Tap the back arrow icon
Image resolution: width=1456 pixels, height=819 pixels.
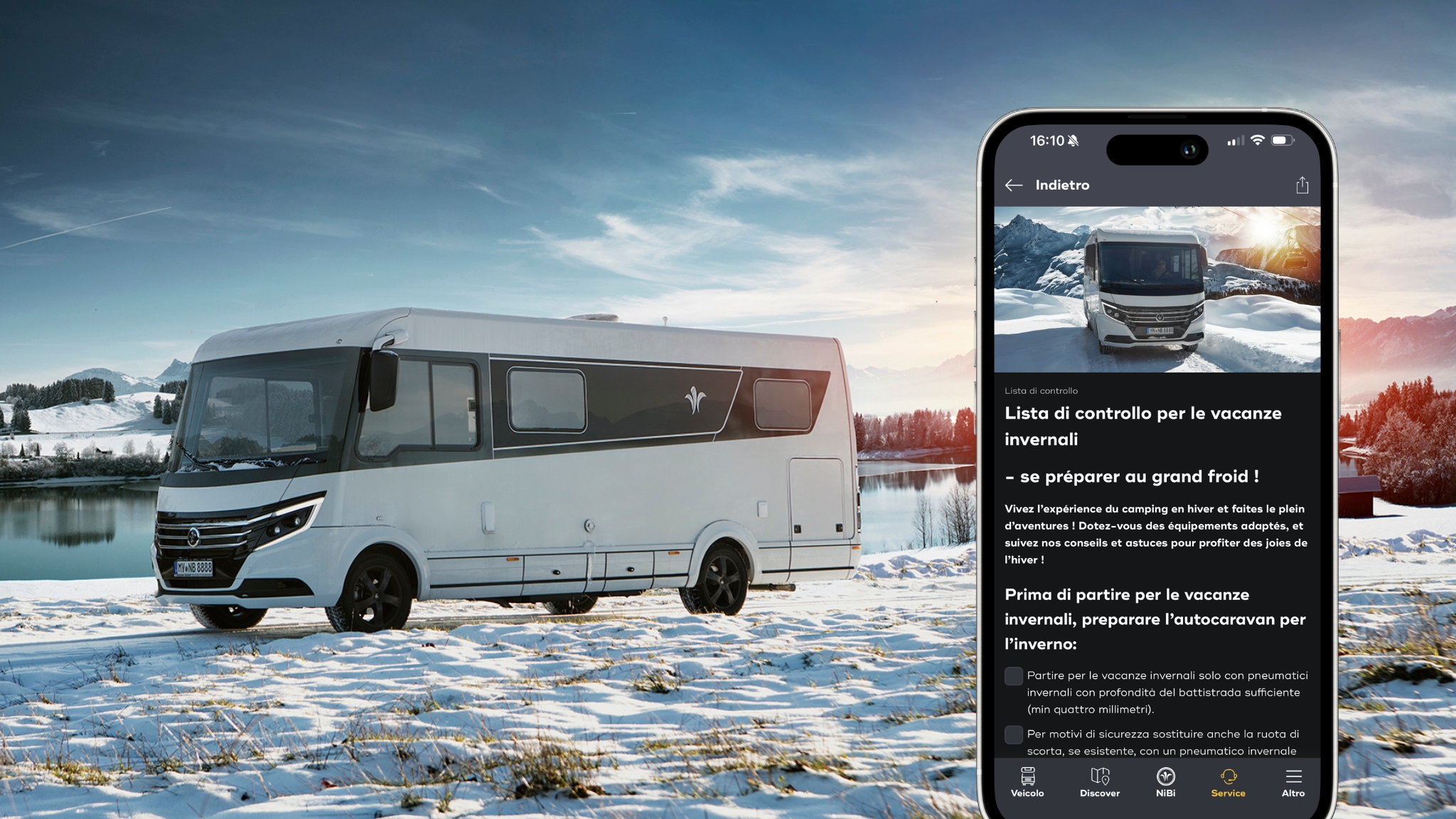tap(1014, 184)
